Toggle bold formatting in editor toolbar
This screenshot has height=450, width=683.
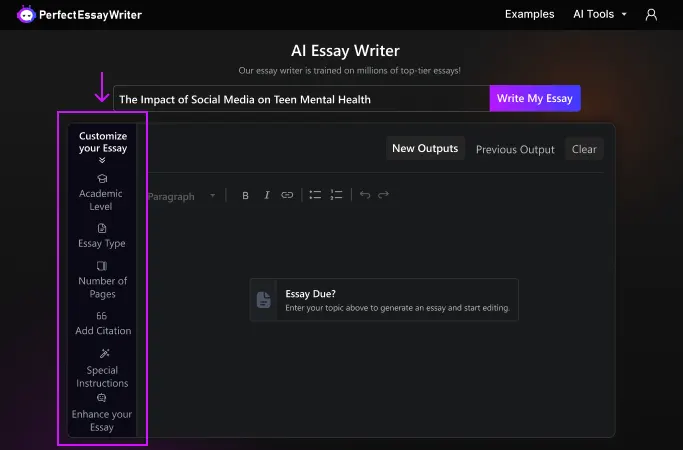tap(245, 196)
